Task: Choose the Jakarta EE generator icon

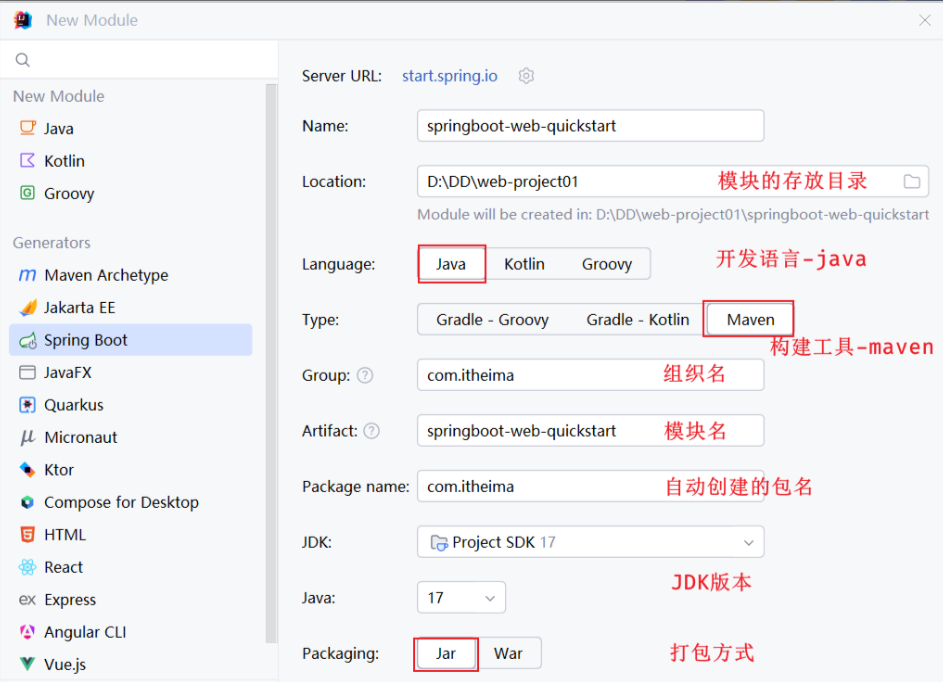Action: click(x=27, y=308)
